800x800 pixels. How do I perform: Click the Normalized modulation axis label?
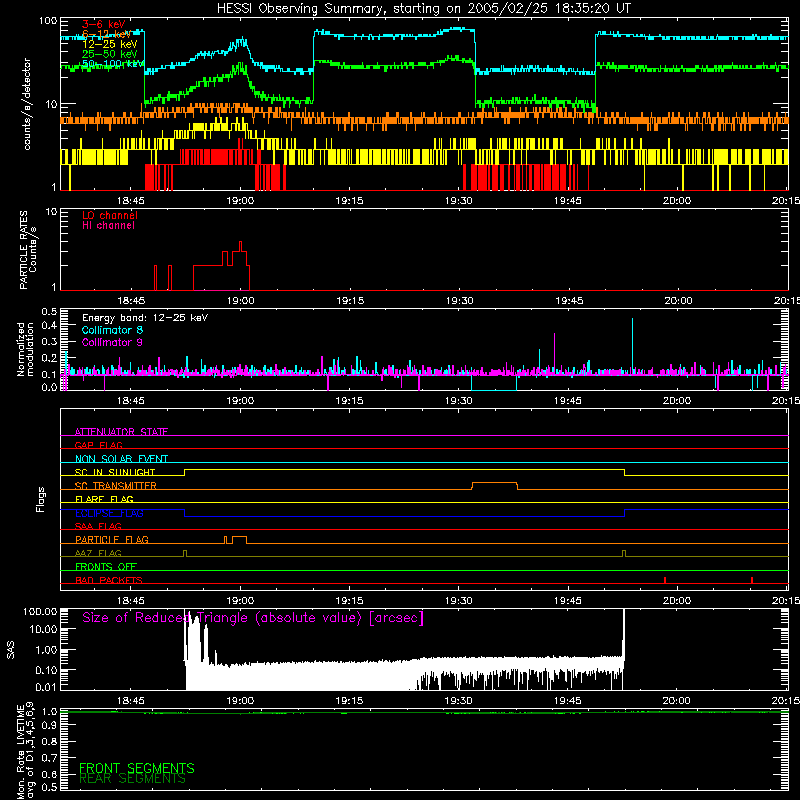tap(25, 349)
